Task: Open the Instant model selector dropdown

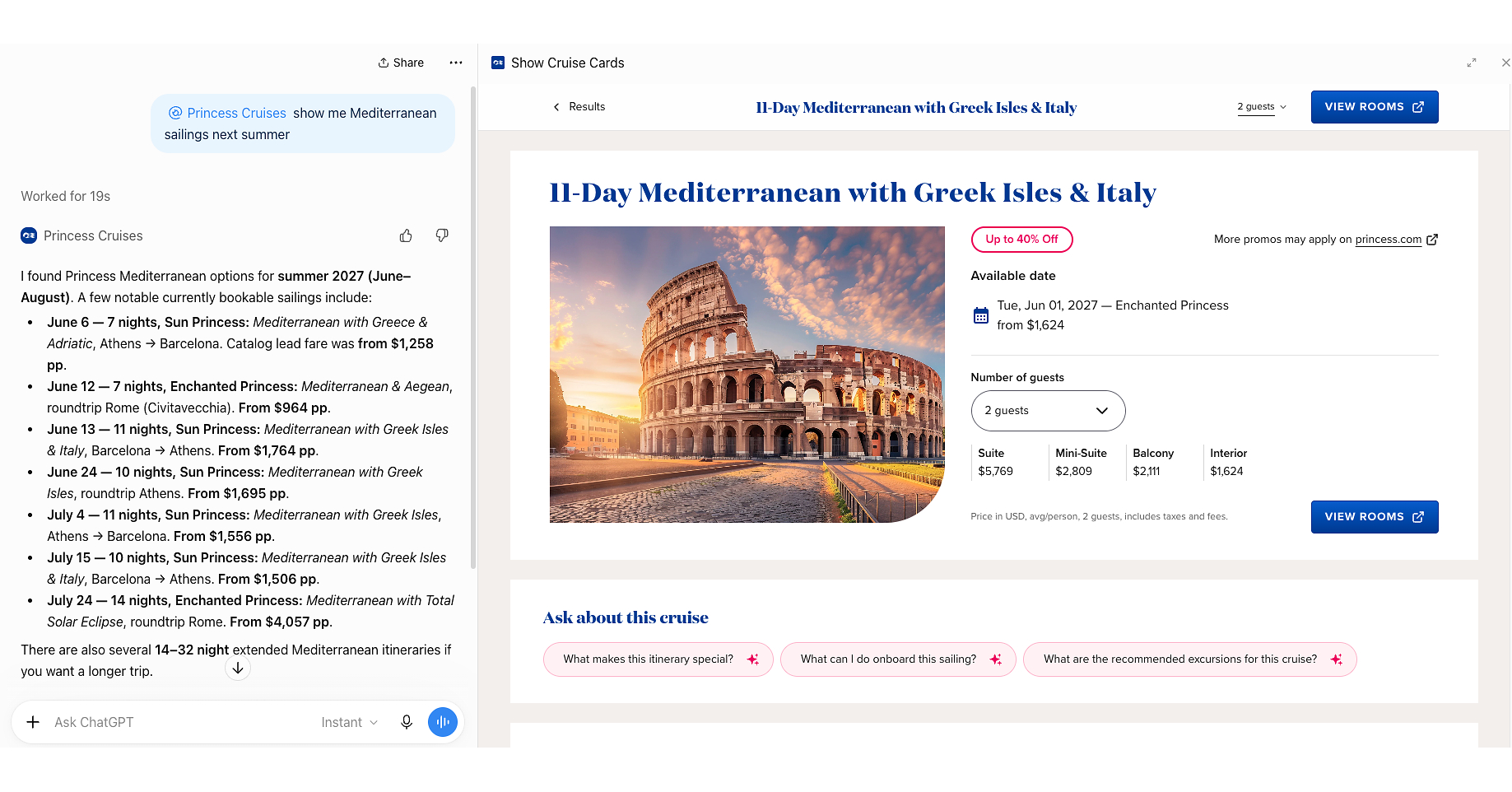Action: tap(350, 722)
